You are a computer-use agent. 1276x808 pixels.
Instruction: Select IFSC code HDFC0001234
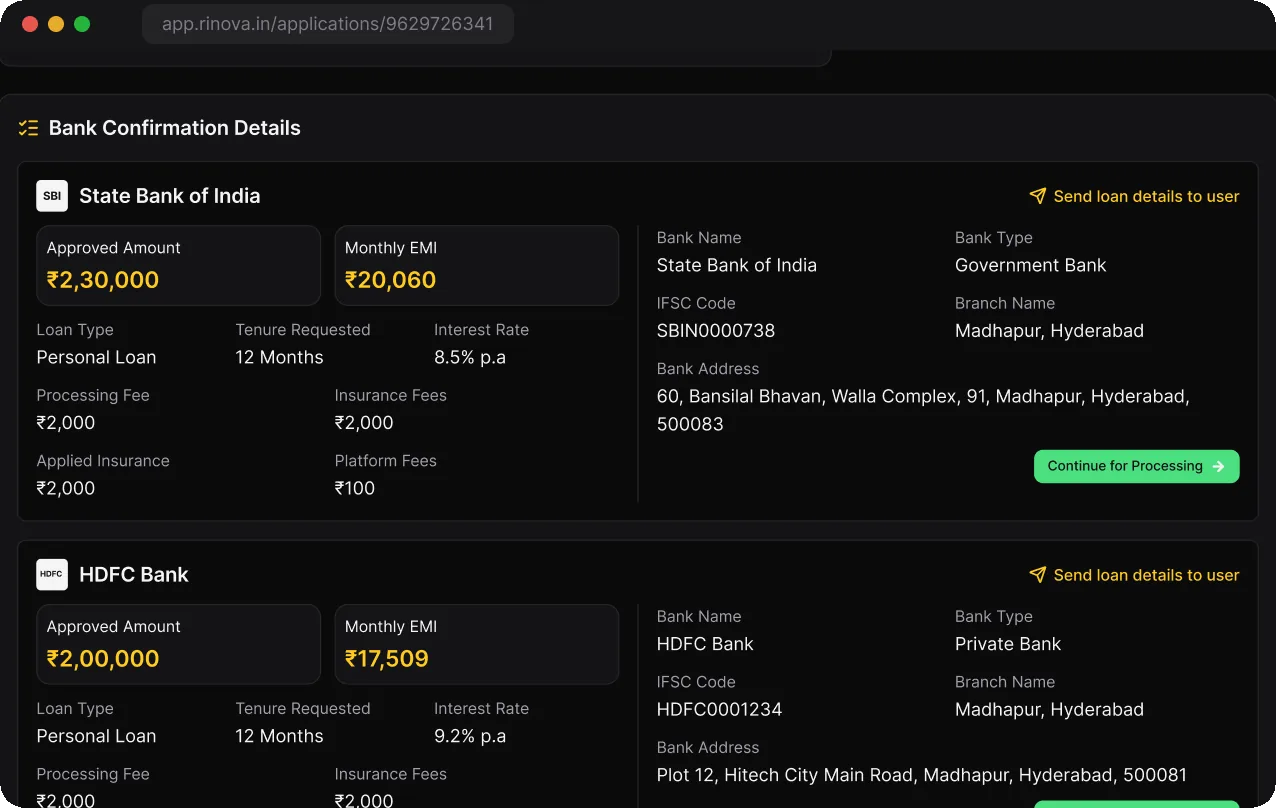(x=720, y=710)
